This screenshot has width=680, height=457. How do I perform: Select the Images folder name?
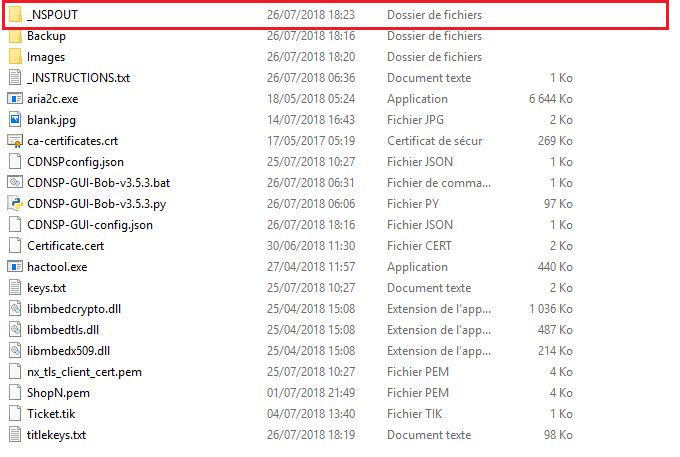[46, 57]
